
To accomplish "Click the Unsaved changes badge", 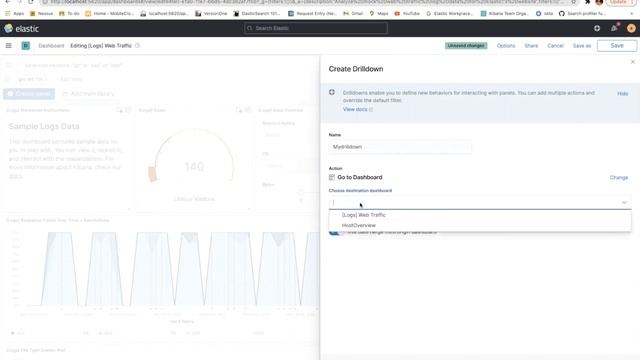I will pos(466,46).
